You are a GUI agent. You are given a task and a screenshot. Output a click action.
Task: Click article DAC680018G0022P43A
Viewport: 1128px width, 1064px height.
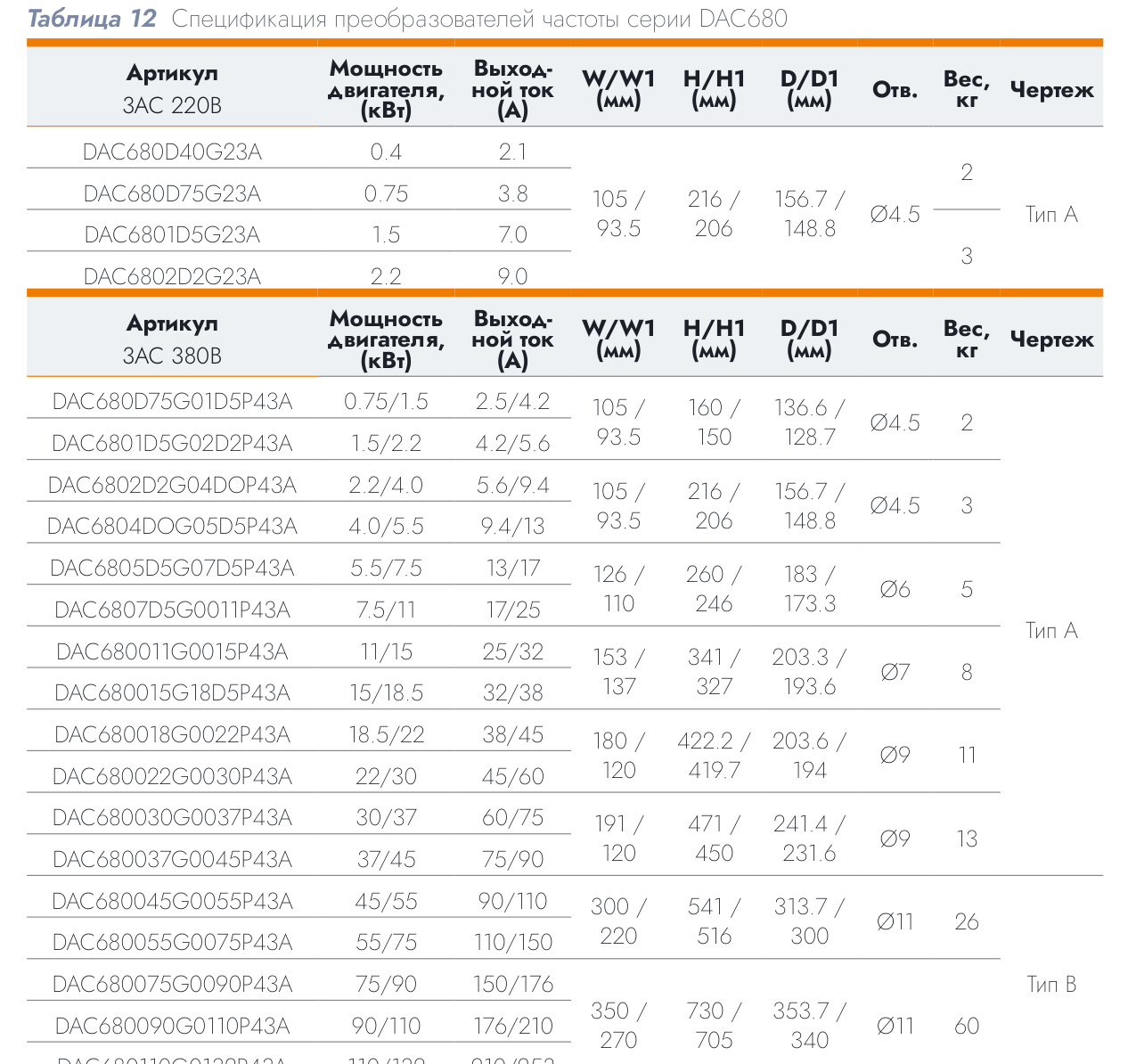[x=172, y=735]
